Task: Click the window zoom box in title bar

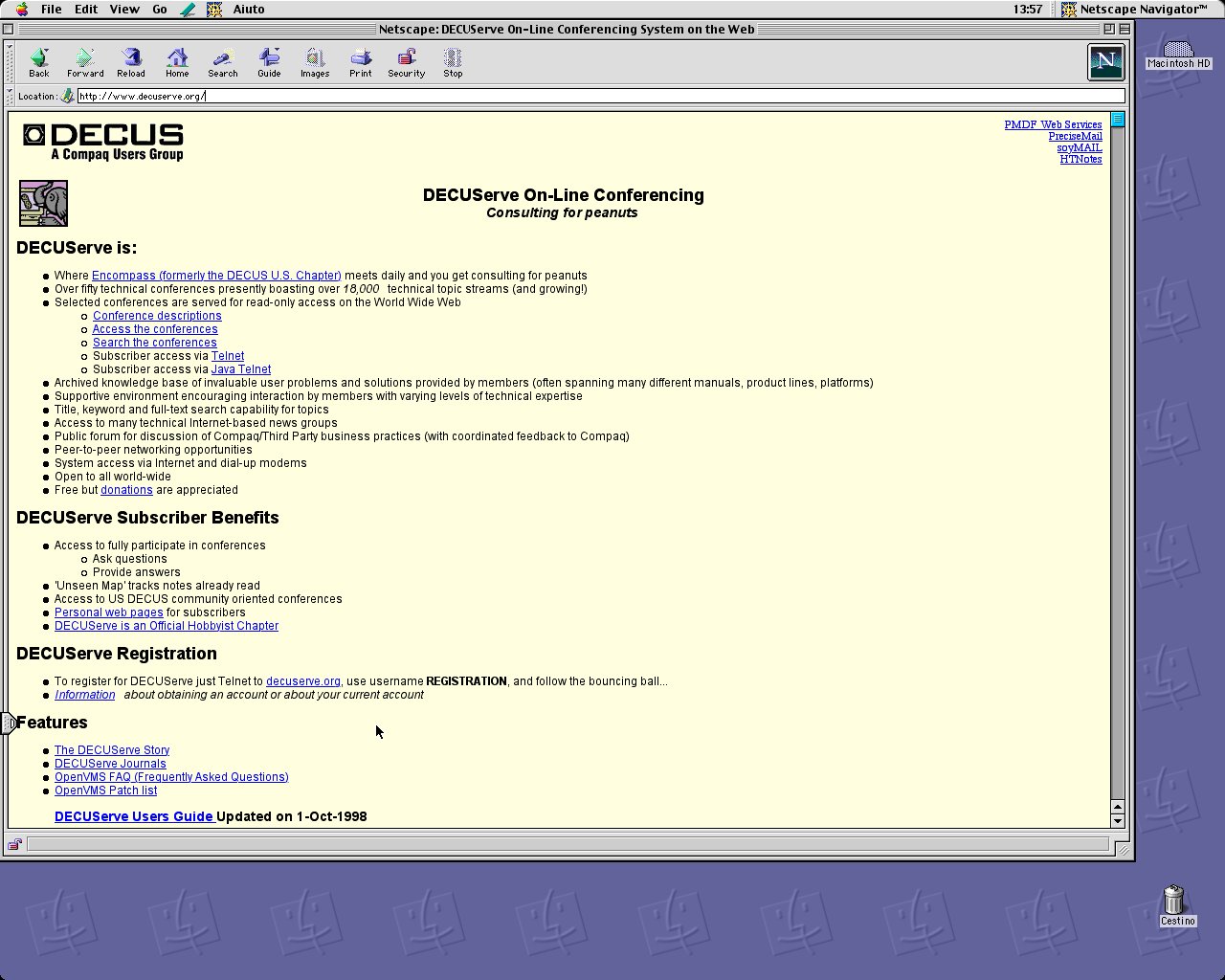Action: [x=1108, y=29]
